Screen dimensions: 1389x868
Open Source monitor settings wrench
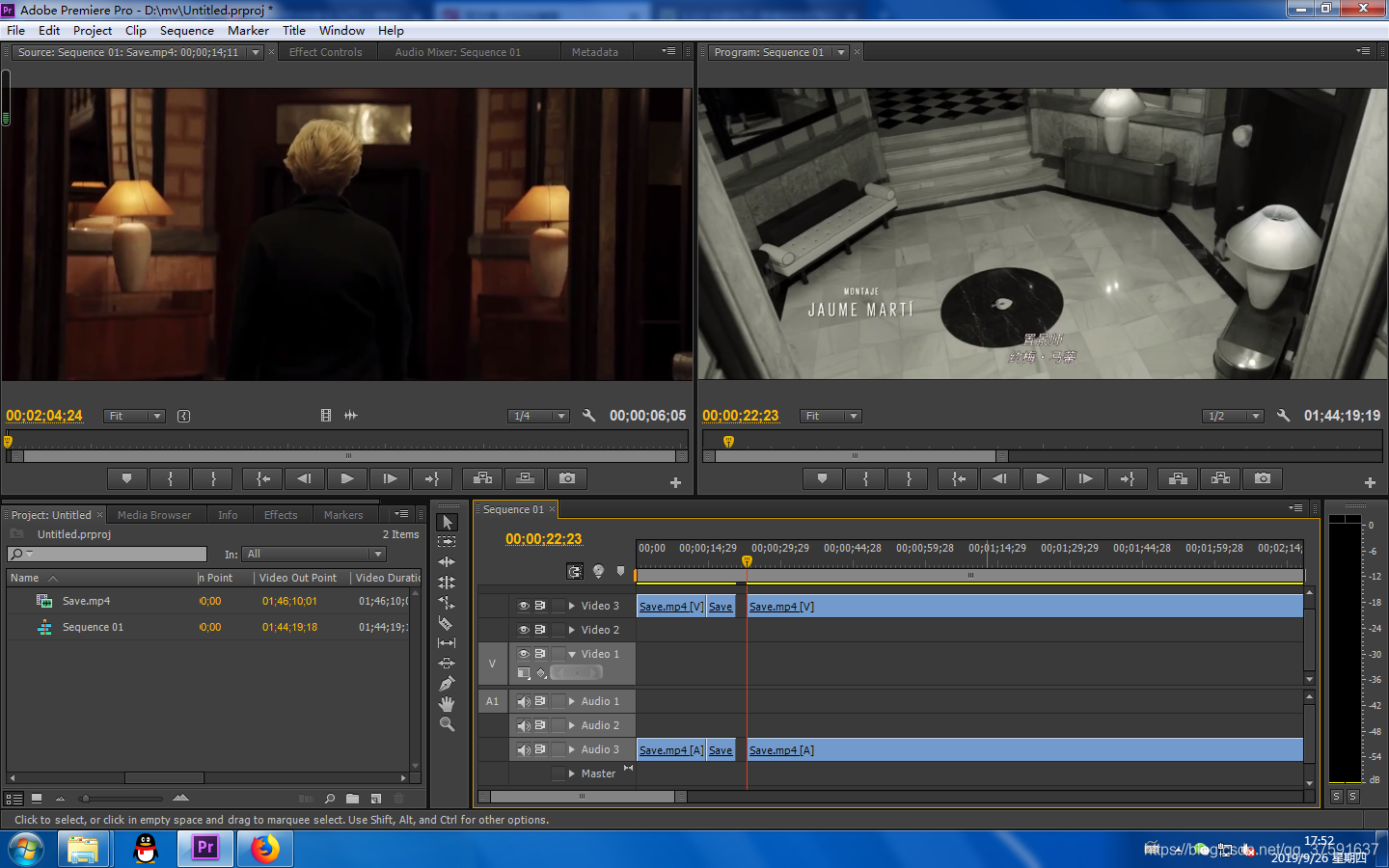588,416
